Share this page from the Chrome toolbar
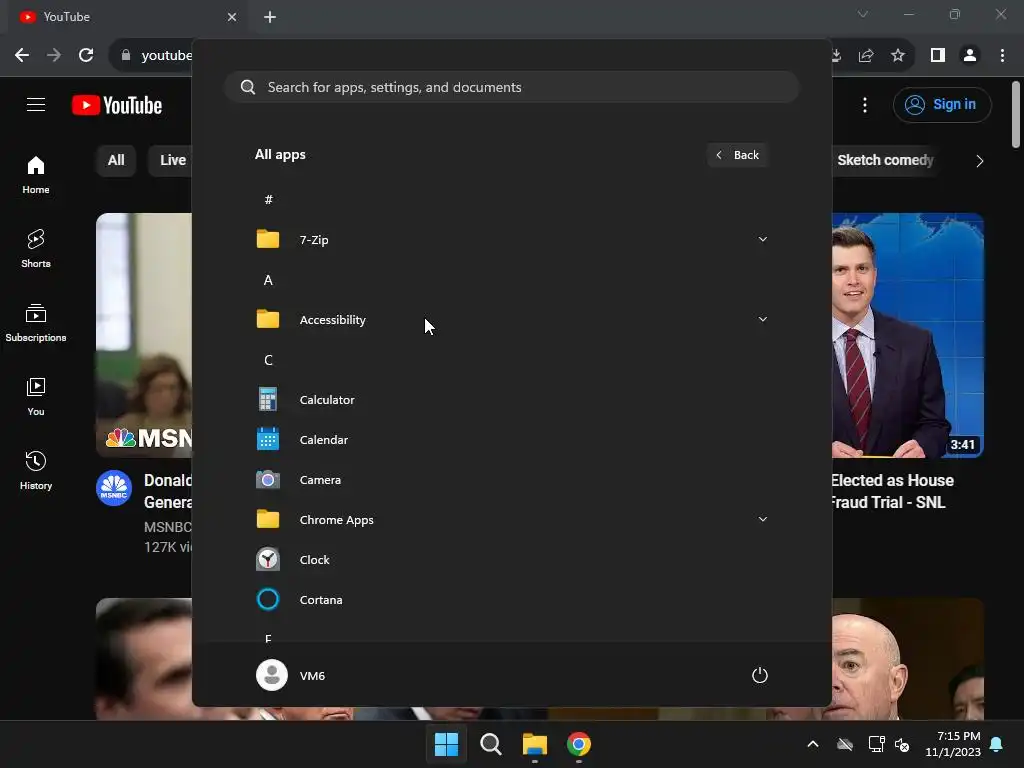 point(866,56)
